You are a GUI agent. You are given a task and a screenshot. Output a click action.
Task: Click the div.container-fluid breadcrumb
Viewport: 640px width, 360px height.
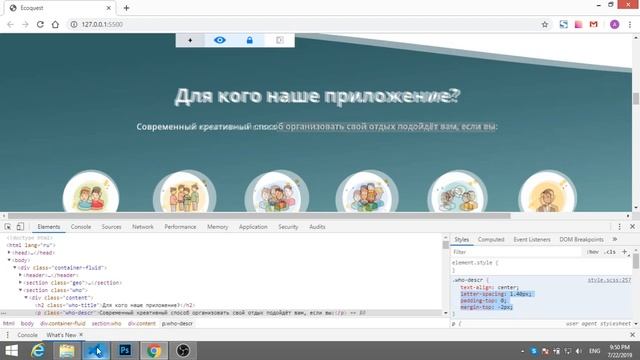pos(63,324)
